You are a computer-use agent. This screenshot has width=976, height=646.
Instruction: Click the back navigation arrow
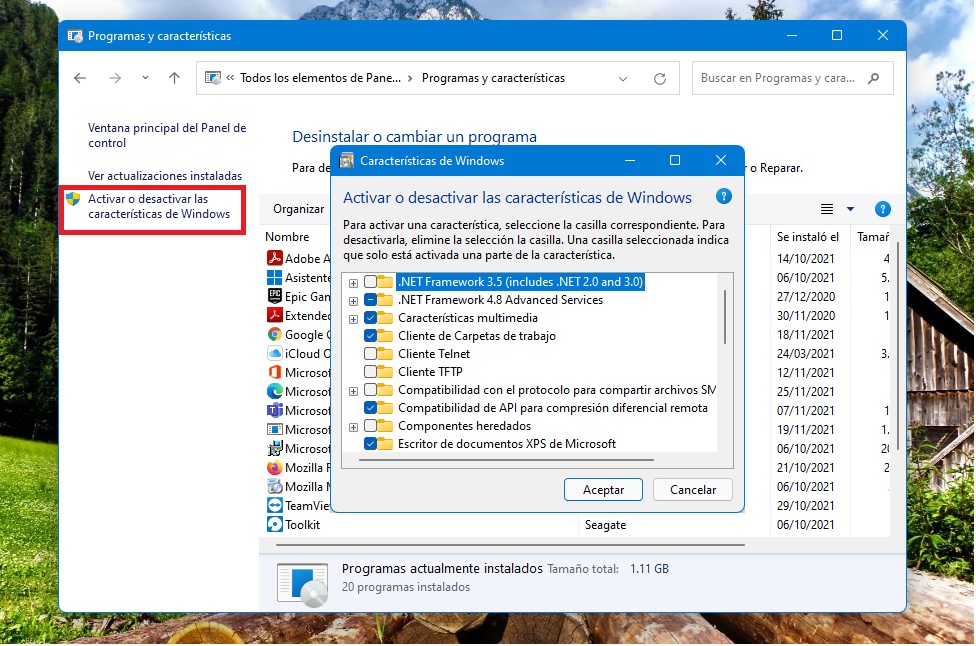point(80,78)
